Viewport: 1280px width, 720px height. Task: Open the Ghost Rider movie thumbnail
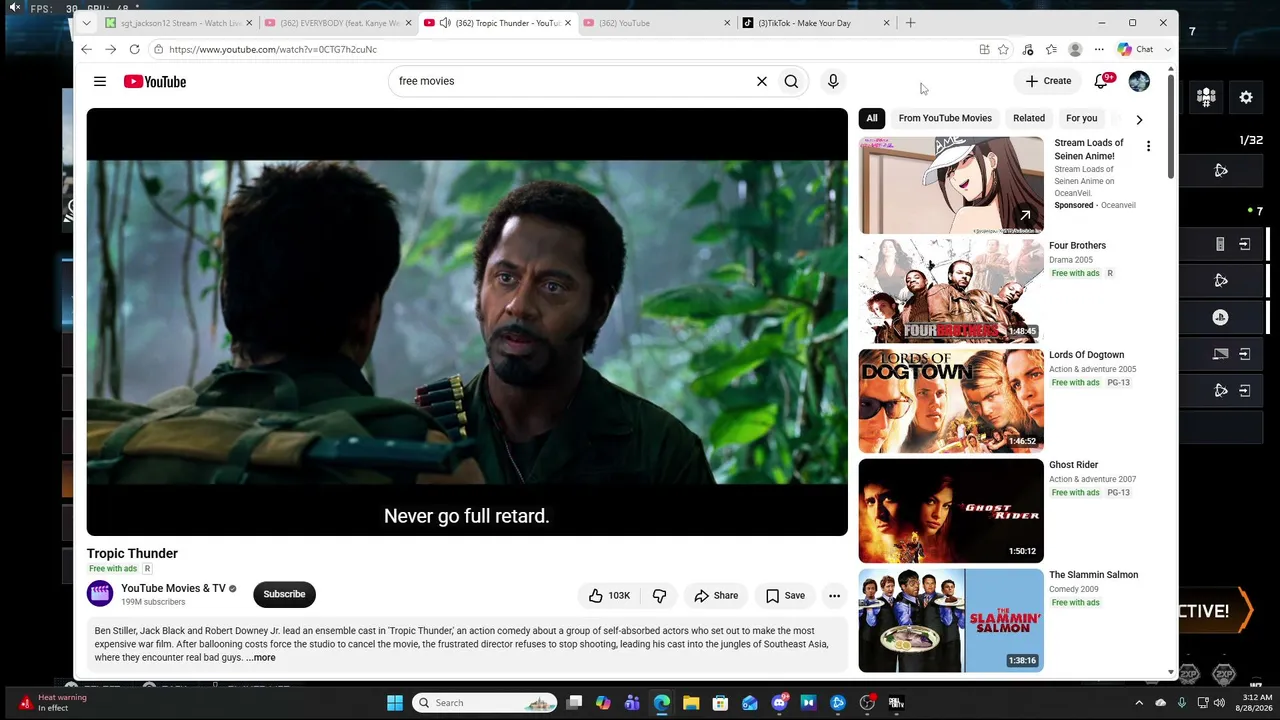point(951,511)
